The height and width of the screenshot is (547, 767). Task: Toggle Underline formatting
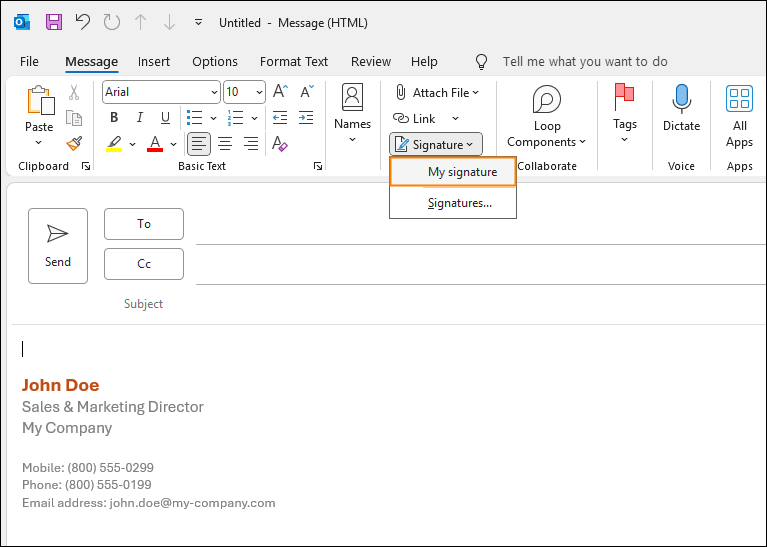[x=165, y=117]
